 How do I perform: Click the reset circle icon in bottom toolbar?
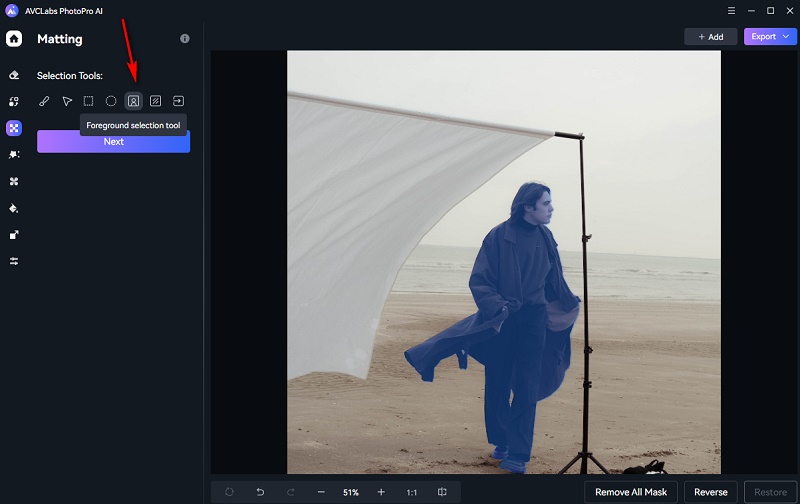click(x=229, y=492)
